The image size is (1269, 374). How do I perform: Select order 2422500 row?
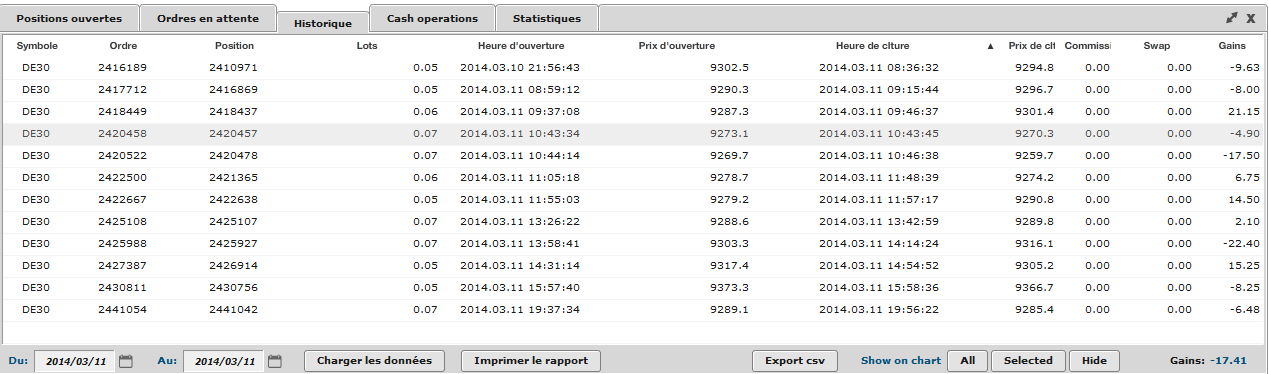tap(634, 178)
